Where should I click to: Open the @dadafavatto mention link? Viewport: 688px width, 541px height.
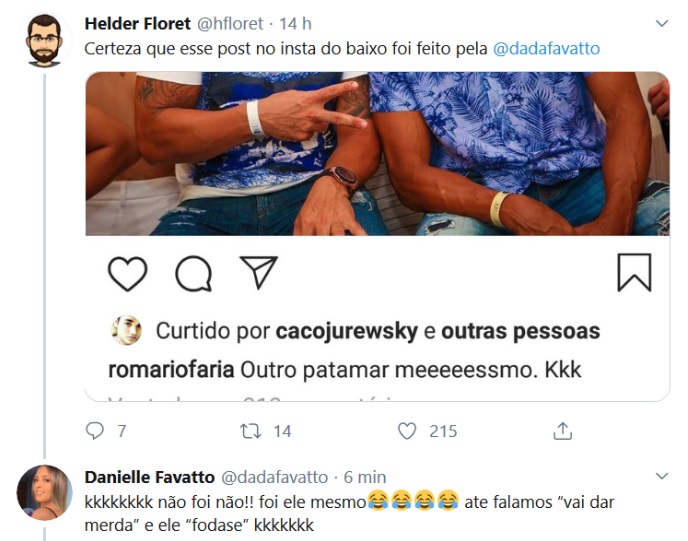pos(546,48)
